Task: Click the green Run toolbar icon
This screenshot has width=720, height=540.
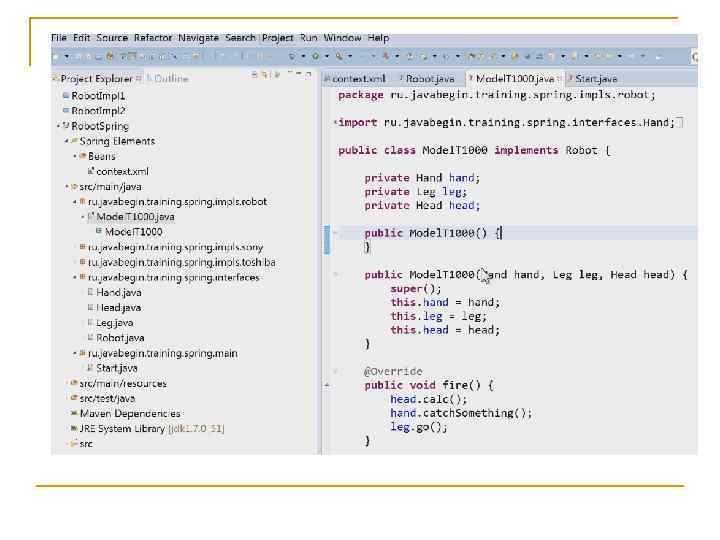Action: pyautogui.click(x=316, y=56)
